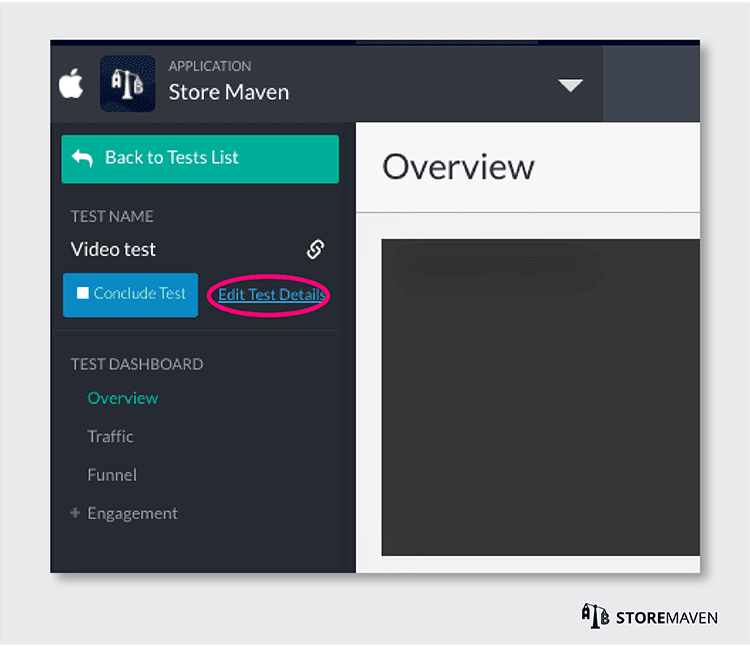Image resolution: width=750 pixels, height=646 pixels.
Task: Copy the Video test link icon
Action: point(315,249)
